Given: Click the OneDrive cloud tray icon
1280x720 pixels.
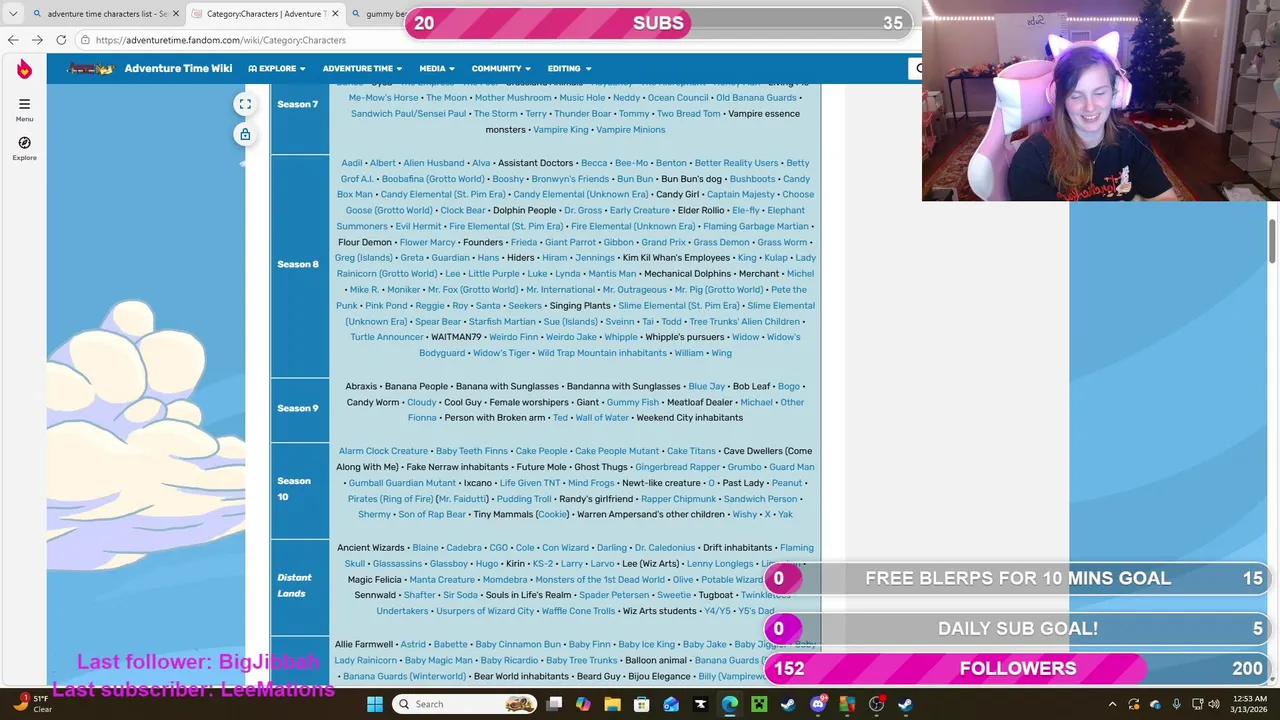Looking at the screenshot, I should pyautogui.click(x=1155, y=704).
